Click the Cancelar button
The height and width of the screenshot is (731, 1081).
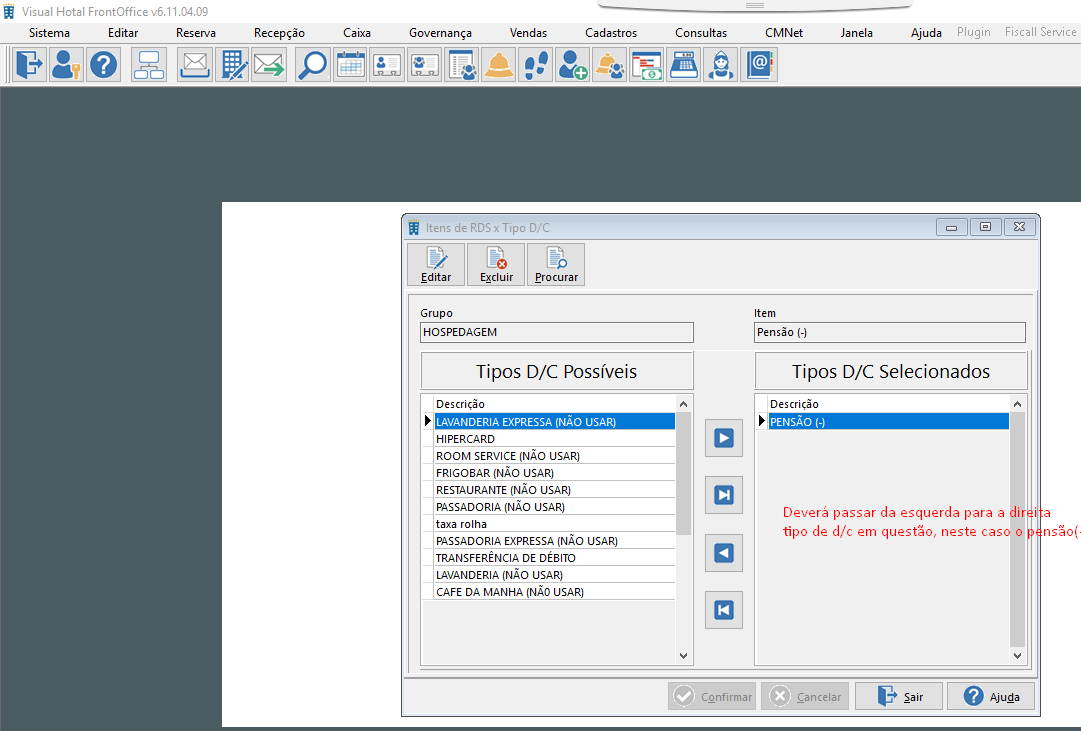click(x=805, y=697)
